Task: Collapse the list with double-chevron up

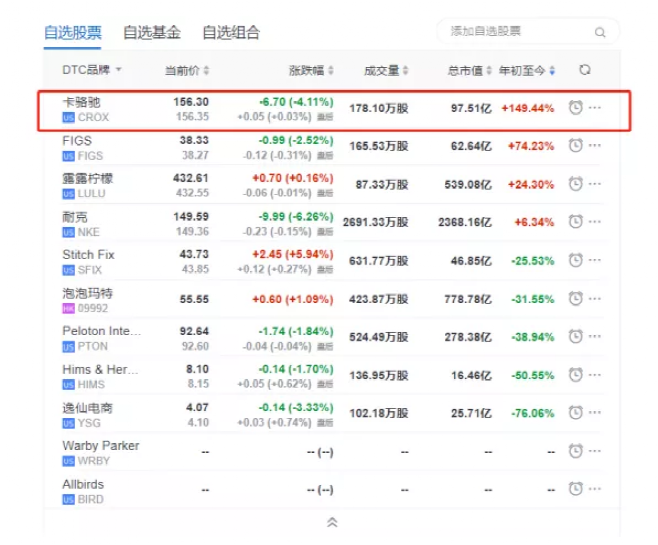Action: pyautogui.click(x=332, y=522)
